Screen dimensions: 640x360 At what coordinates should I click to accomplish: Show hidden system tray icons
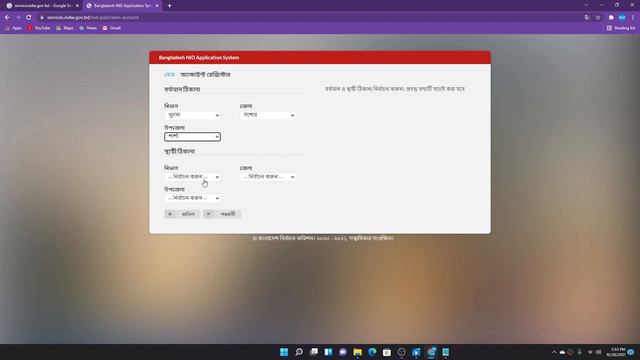pos(554,352)
